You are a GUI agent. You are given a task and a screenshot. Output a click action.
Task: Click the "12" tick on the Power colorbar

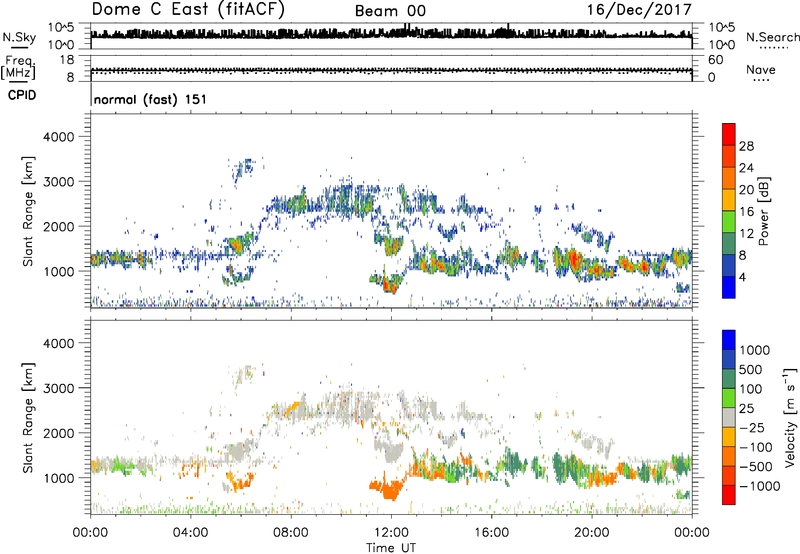(x=746, y=234)
